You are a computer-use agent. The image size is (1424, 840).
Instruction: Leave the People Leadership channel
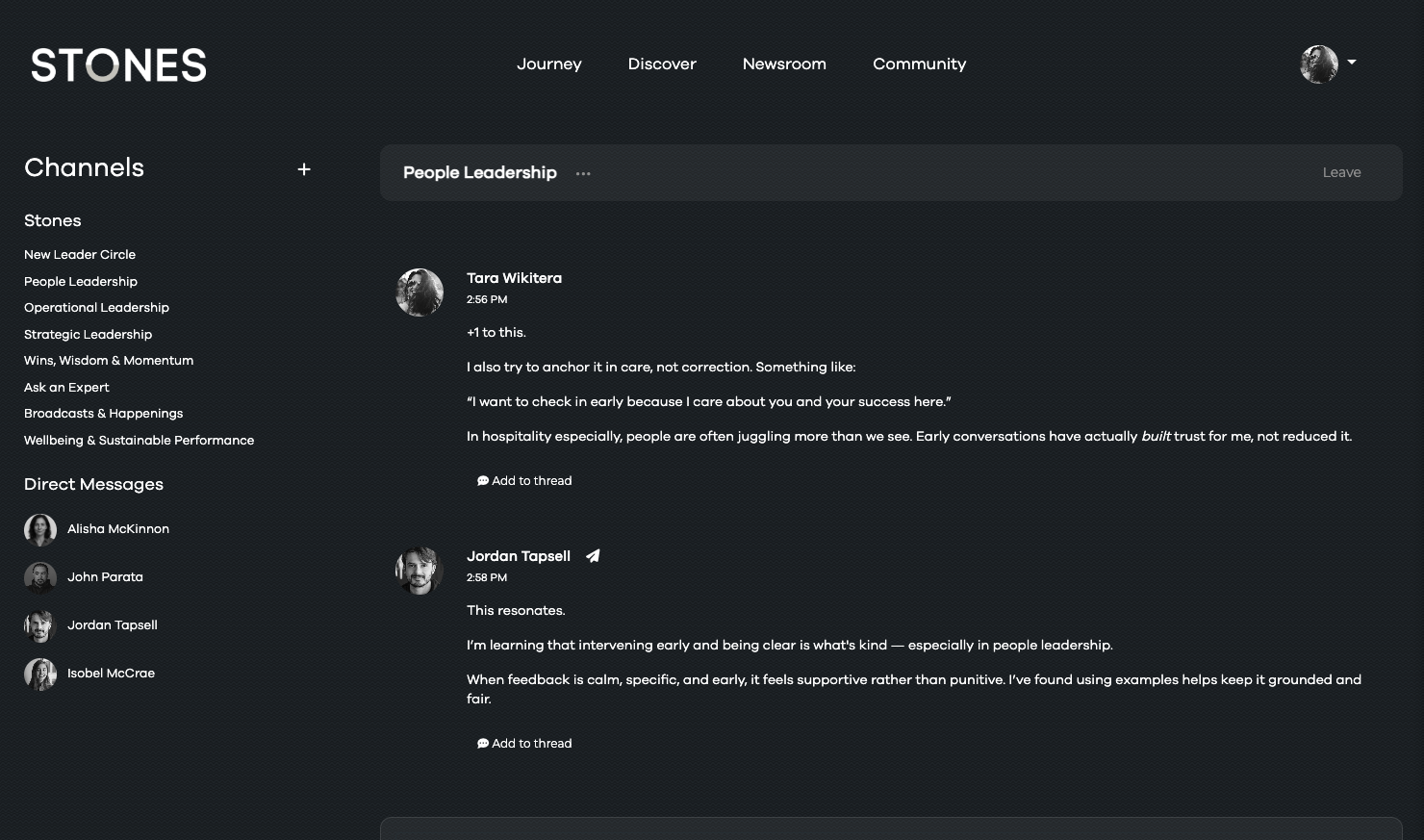pos(1341,172)
